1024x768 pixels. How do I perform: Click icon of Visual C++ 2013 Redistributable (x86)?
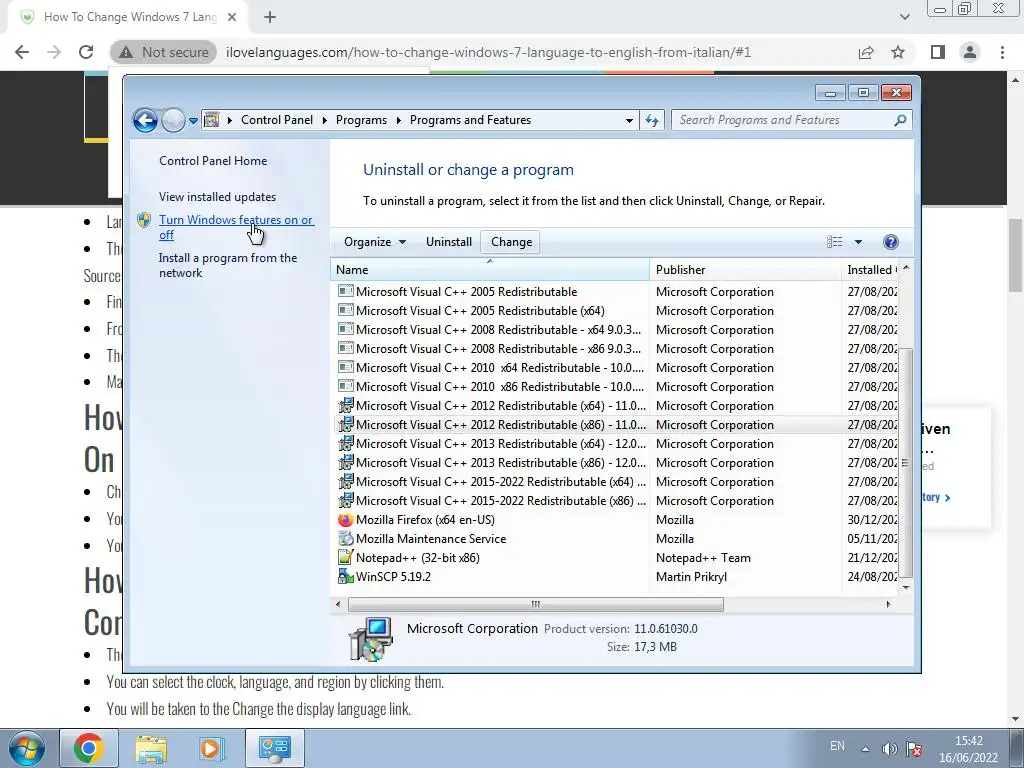tap(345, 462)
